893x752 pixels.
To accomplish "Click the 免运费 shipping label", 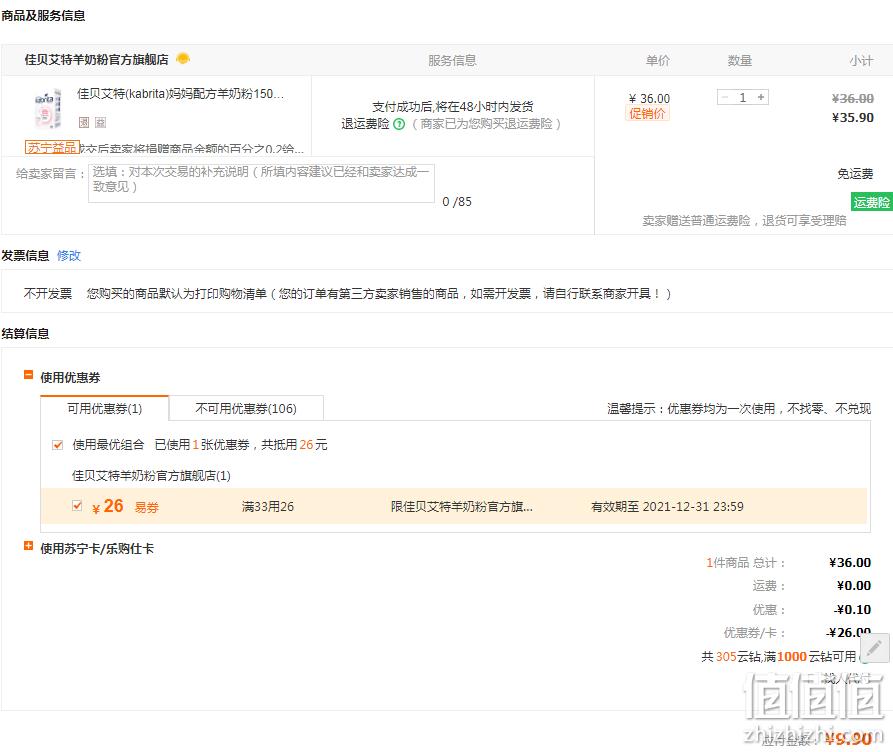I will pos(855,174).
